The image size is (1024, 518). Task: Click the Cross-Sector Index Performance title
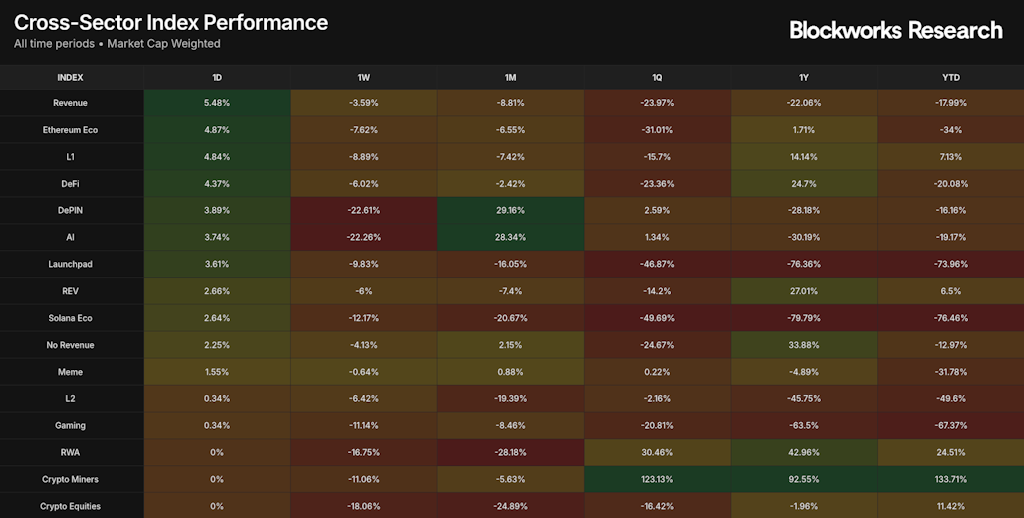pos(171,22)
